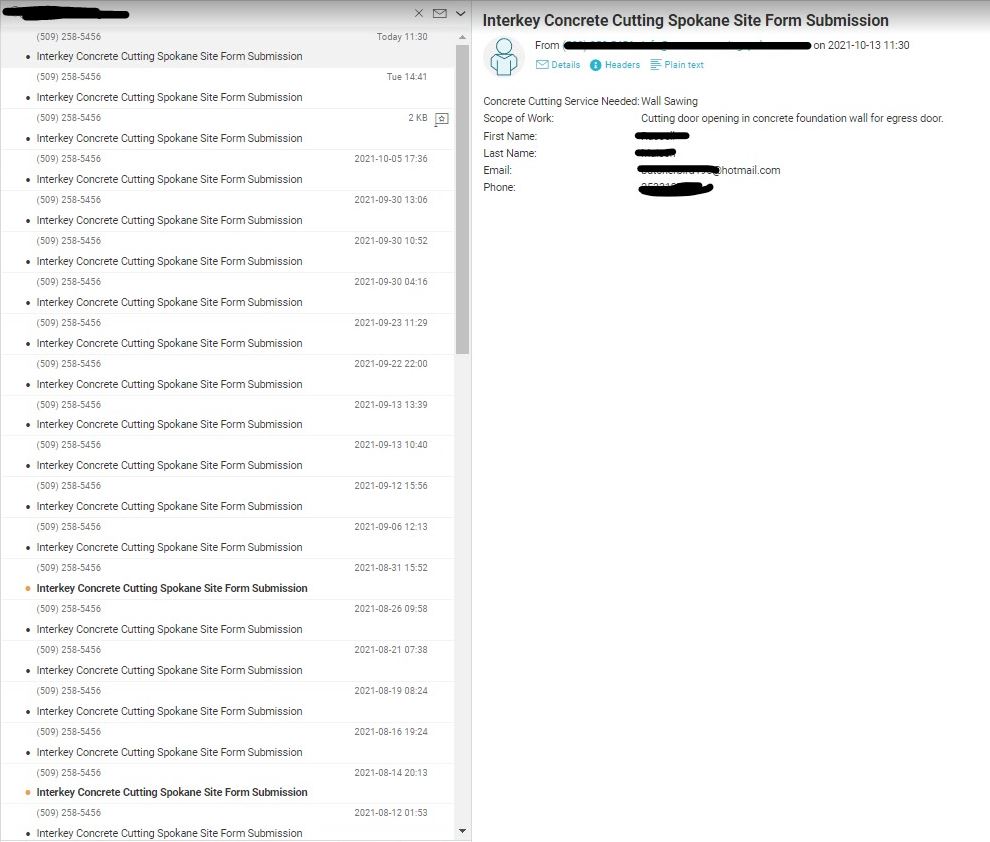This screenshot has height=842, width=990.
Task: Click the 'First Name:' label
Action: click(x=510, y=136)
